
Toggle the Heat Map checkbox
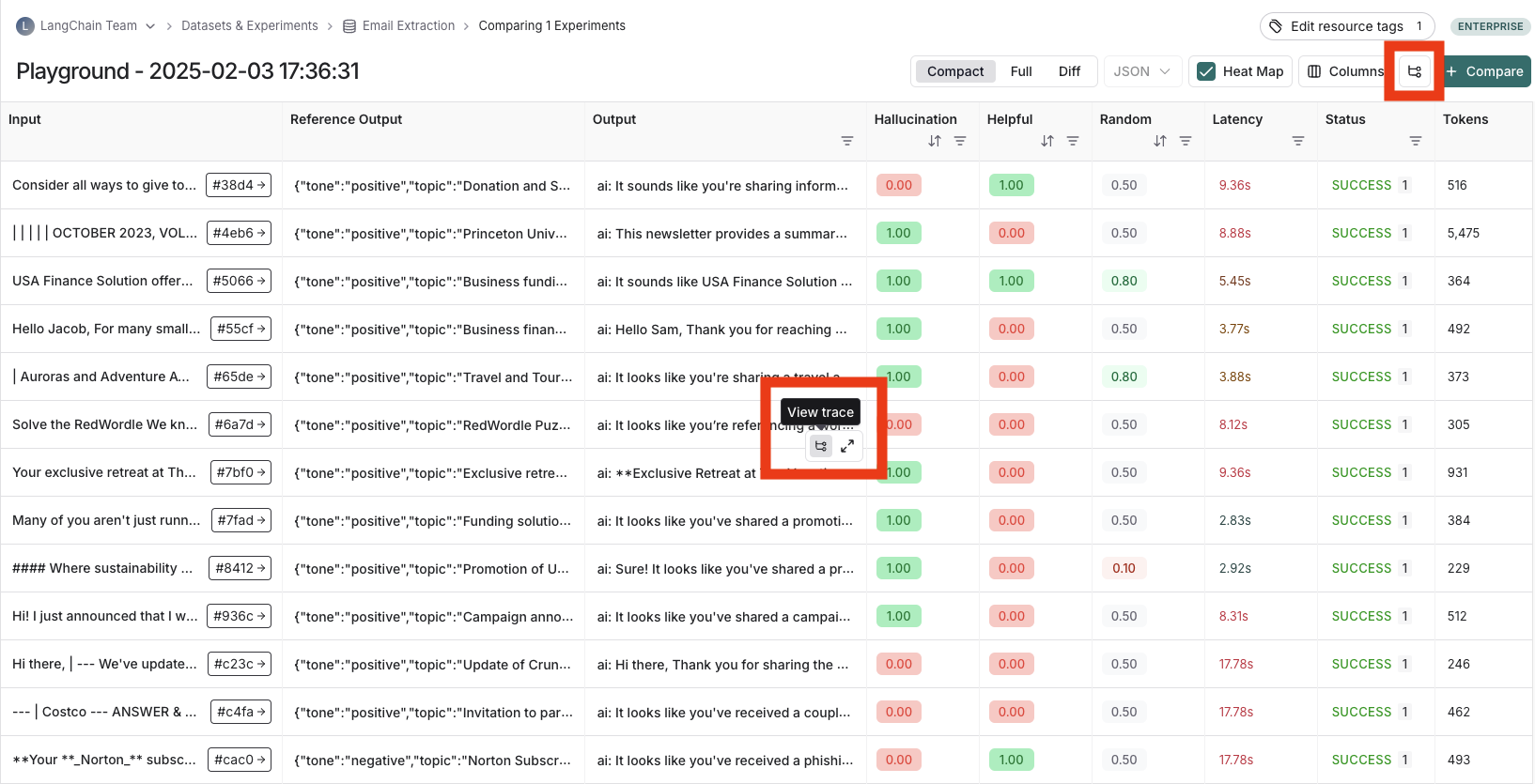(x=1206, y=71)
